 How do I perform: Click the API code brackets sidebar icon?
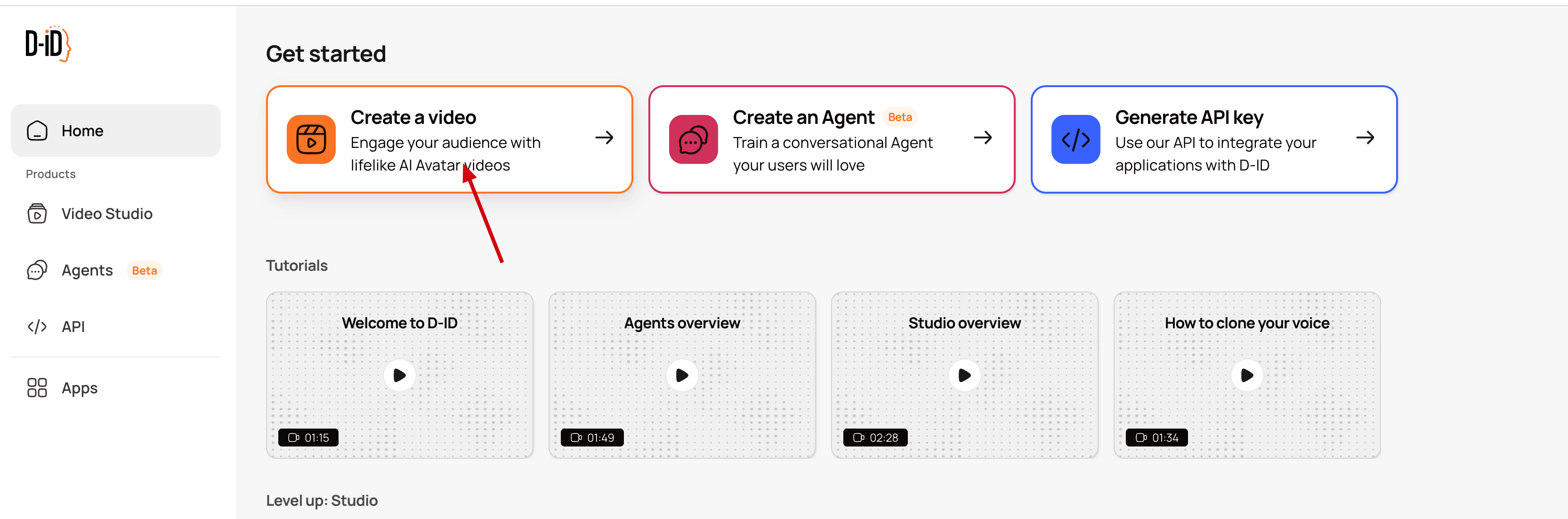(x=37, y=327)
